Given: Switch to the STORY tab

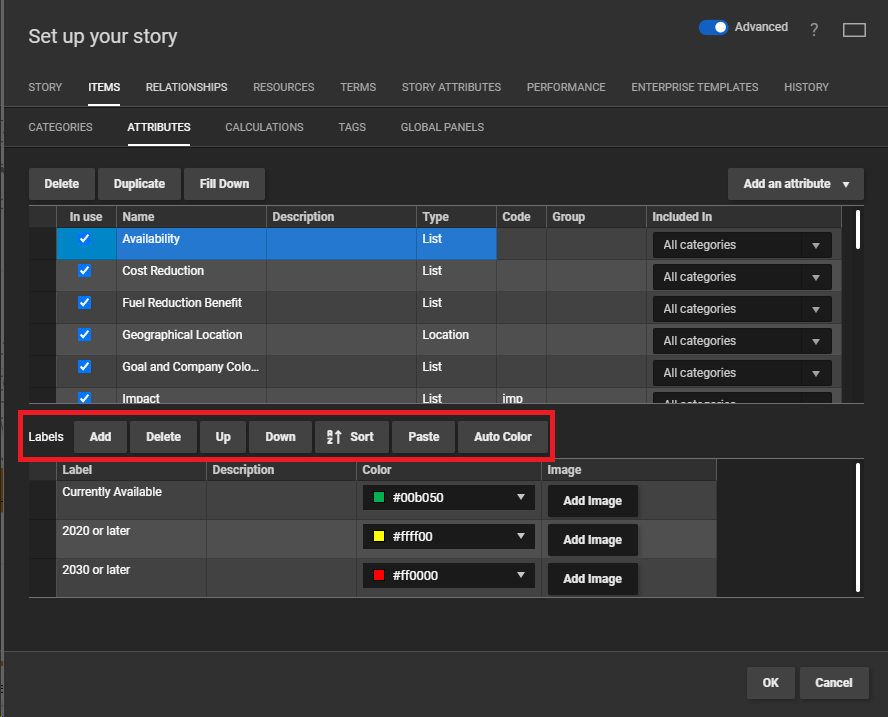Looking at the screenshot, I should [45, 87].
